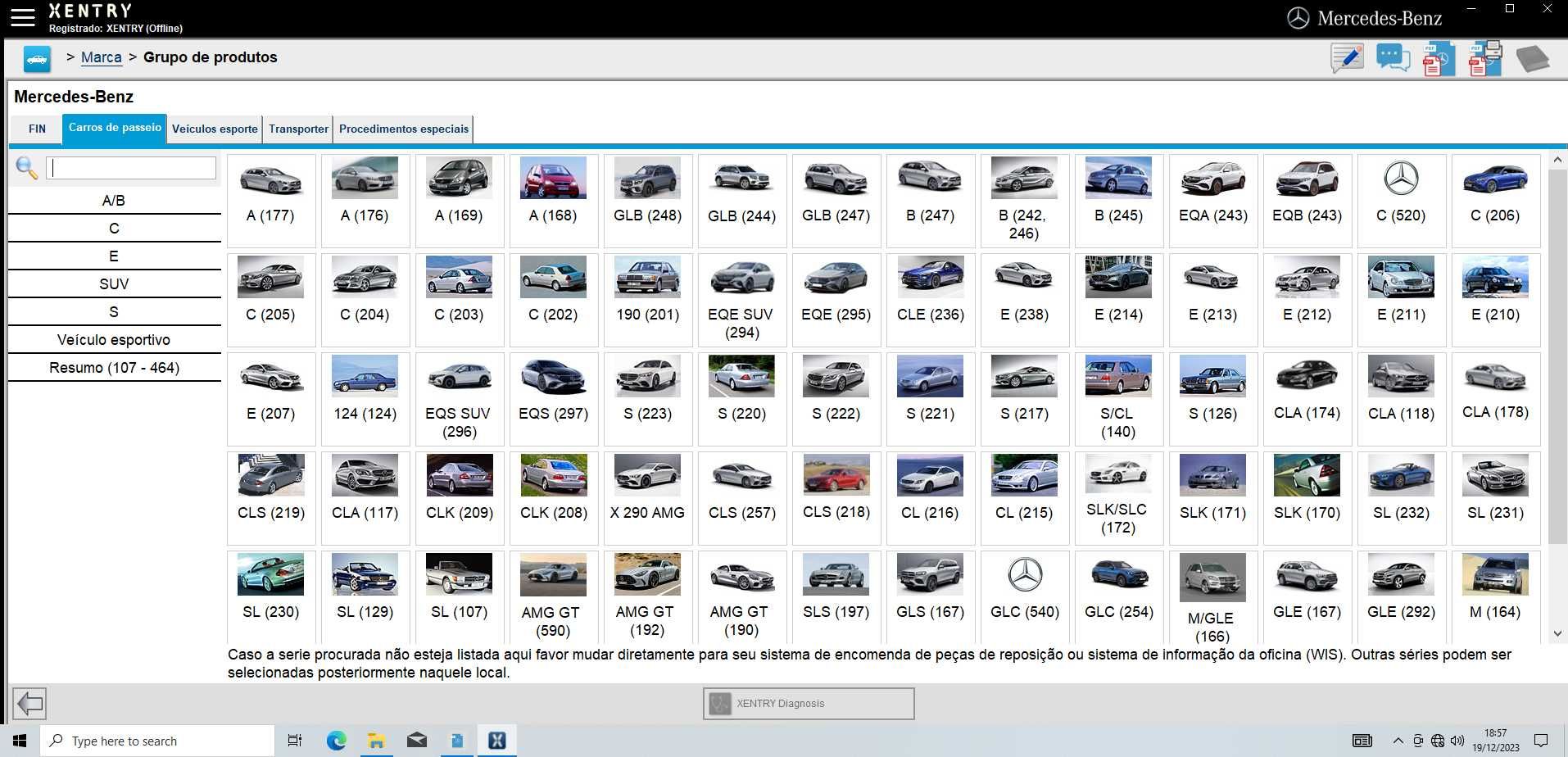Select the GLB (248) model tile
This screenshot has width=1568, height=757.
(x=647, y=201)
